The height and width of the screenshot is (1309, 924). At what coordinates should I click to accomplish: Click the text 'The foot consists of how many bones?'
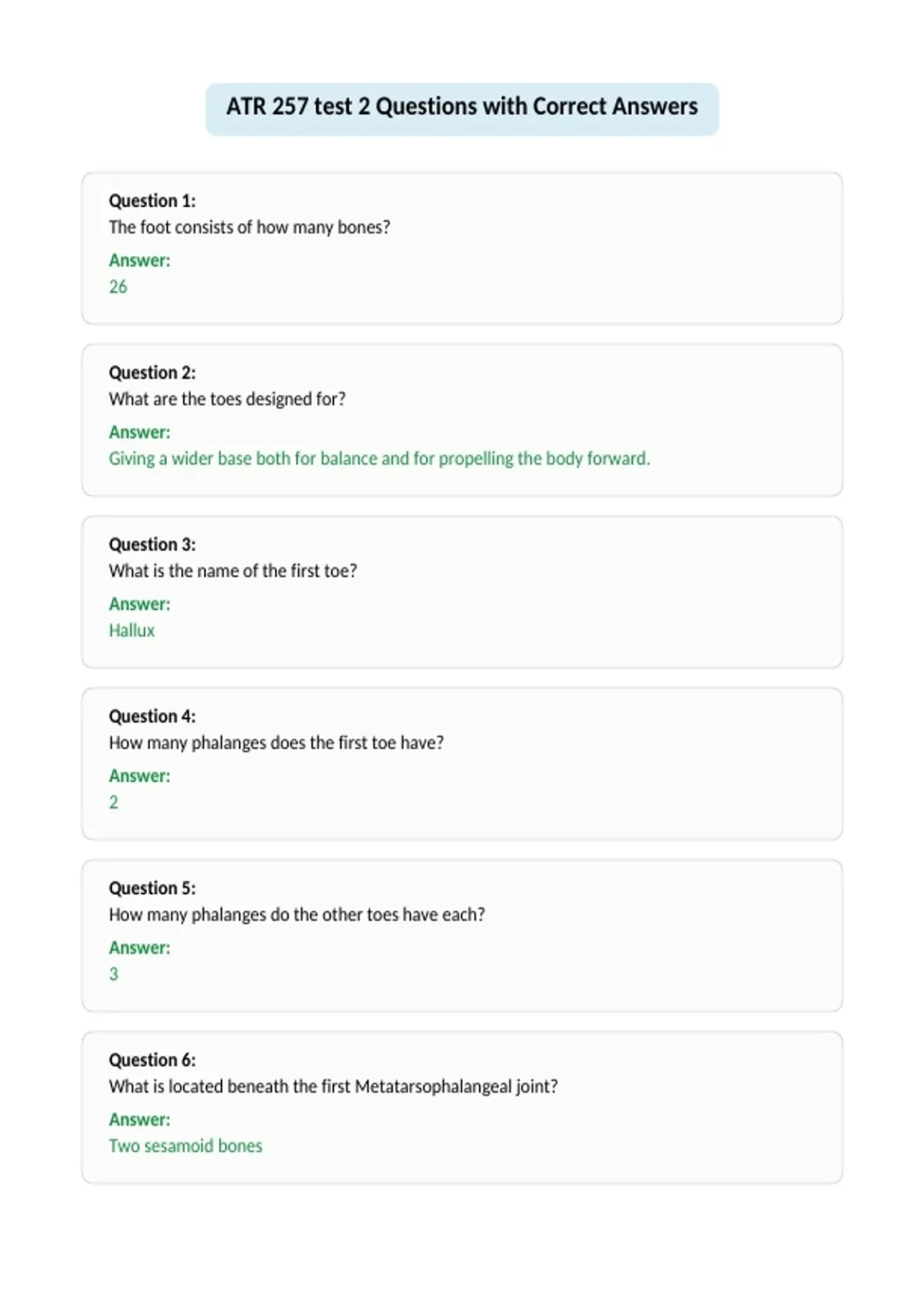coord(249,227)
